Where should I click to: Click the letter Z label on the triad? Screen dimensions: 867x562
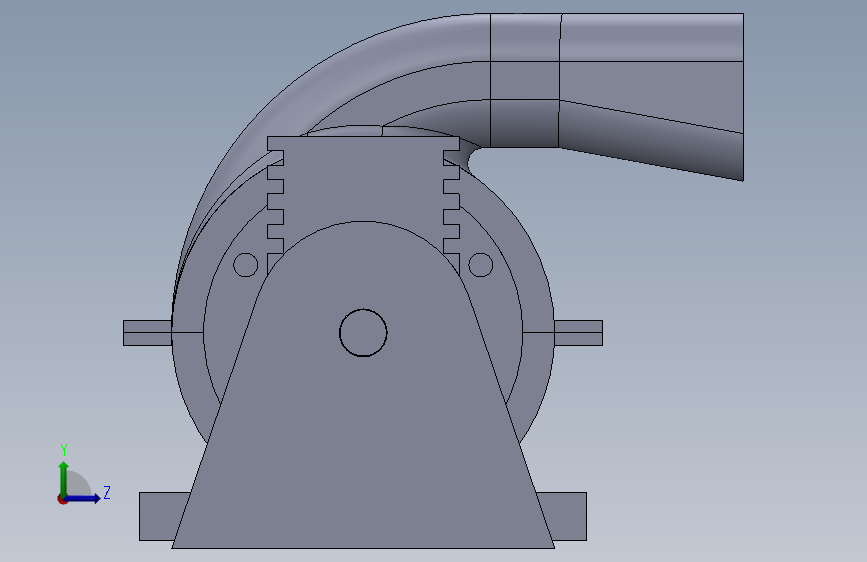[x=107, y=492]
